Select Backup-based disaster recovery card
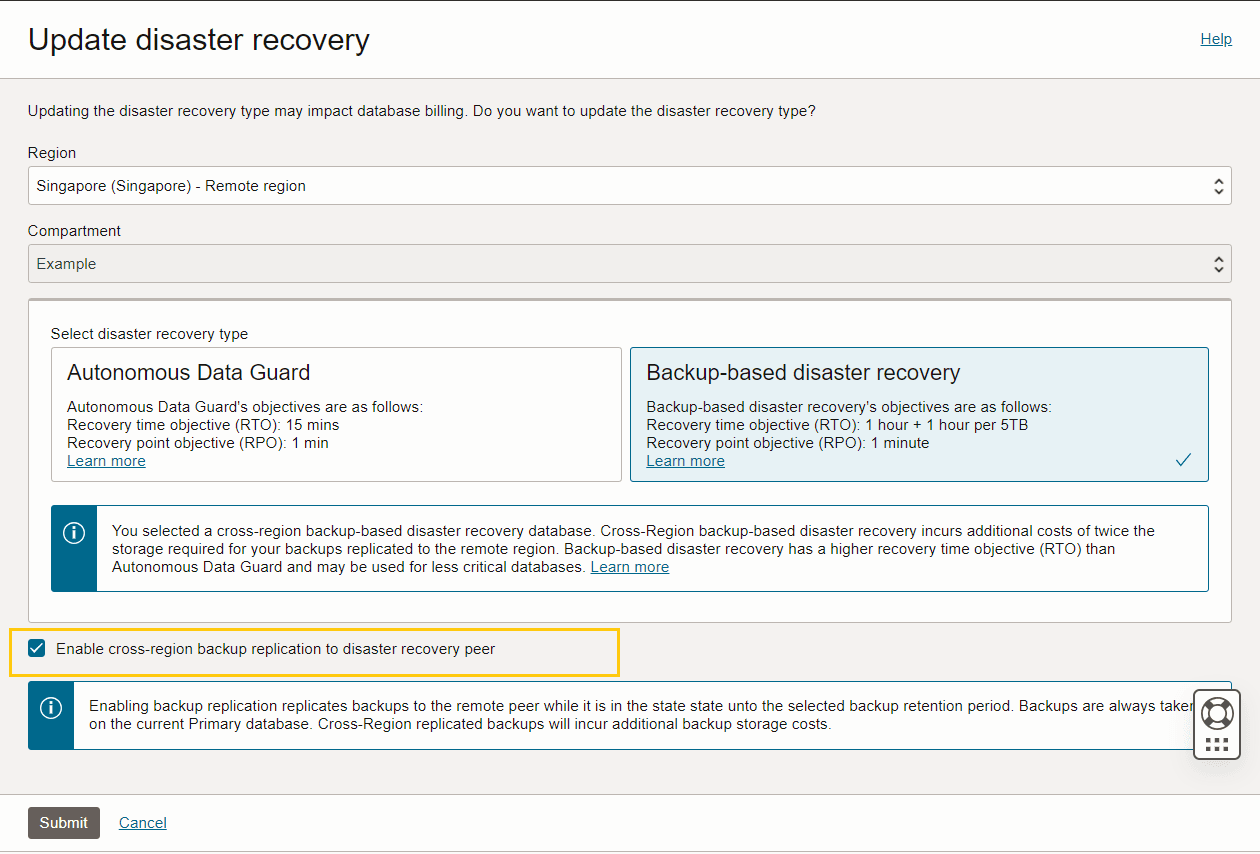 (919, 414)
